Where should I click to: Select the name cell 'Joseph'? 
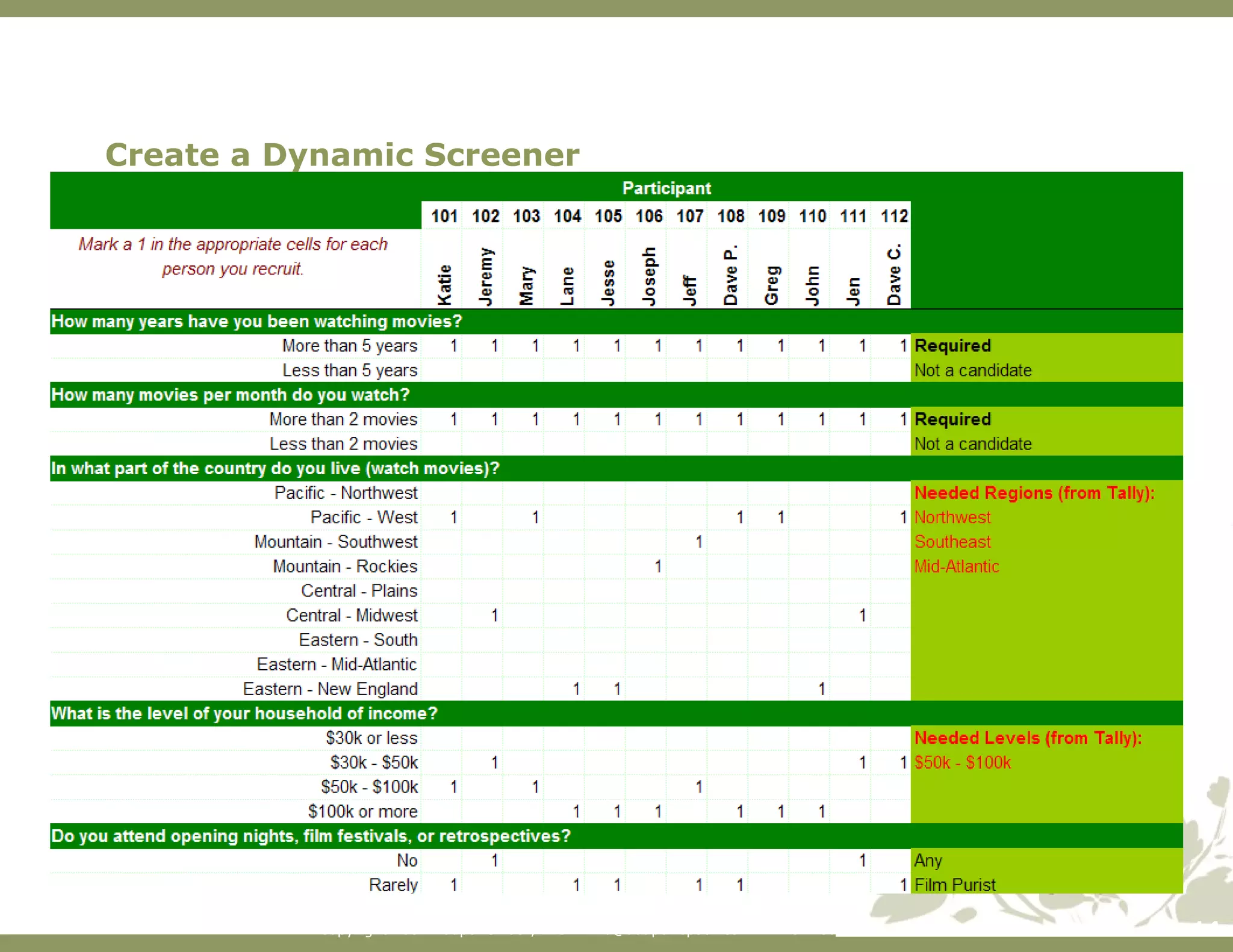(649, 276)
